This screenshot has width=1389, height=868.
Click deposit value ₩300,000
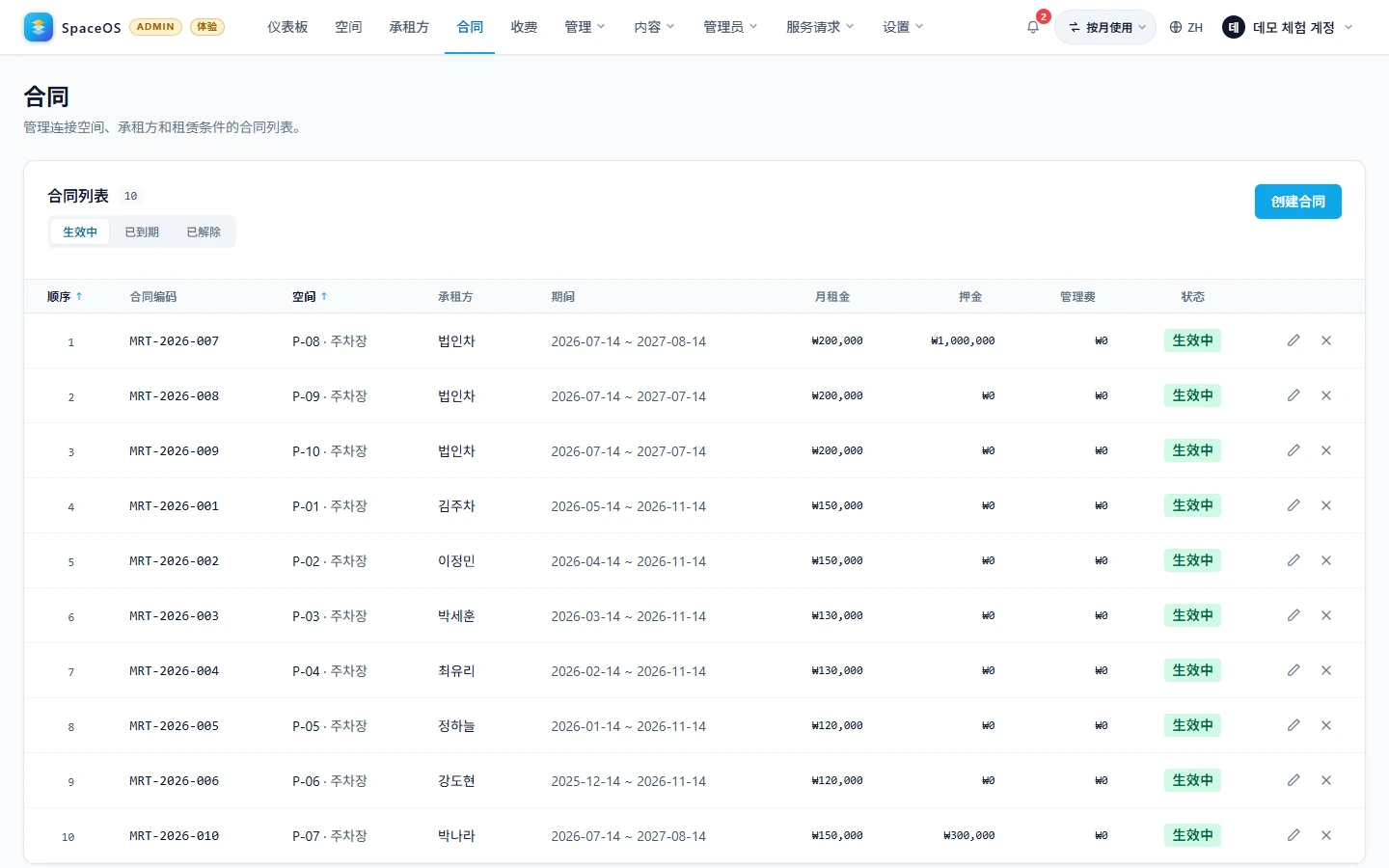click(969, 835)
